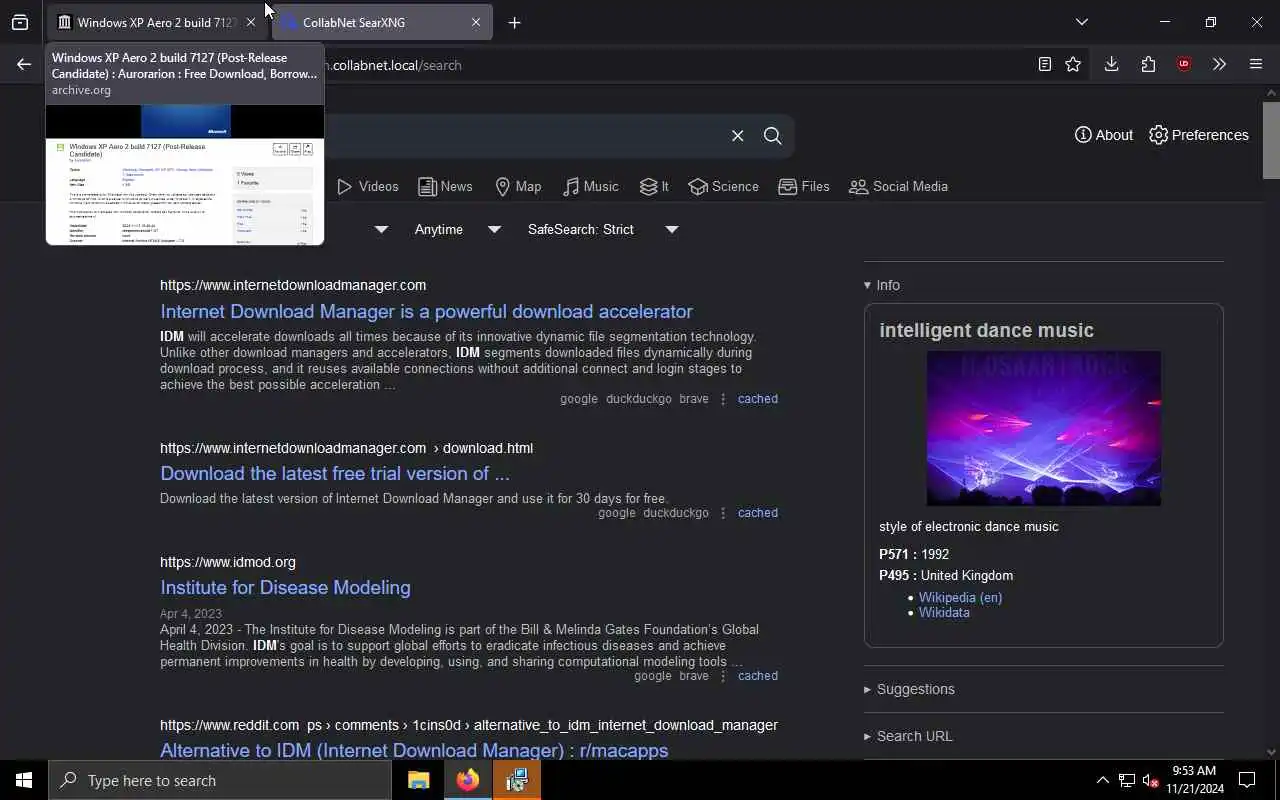Viewport: 1280px width, 800px height.
Task: Open cached link for first IDM result
Action: point(757,398)
